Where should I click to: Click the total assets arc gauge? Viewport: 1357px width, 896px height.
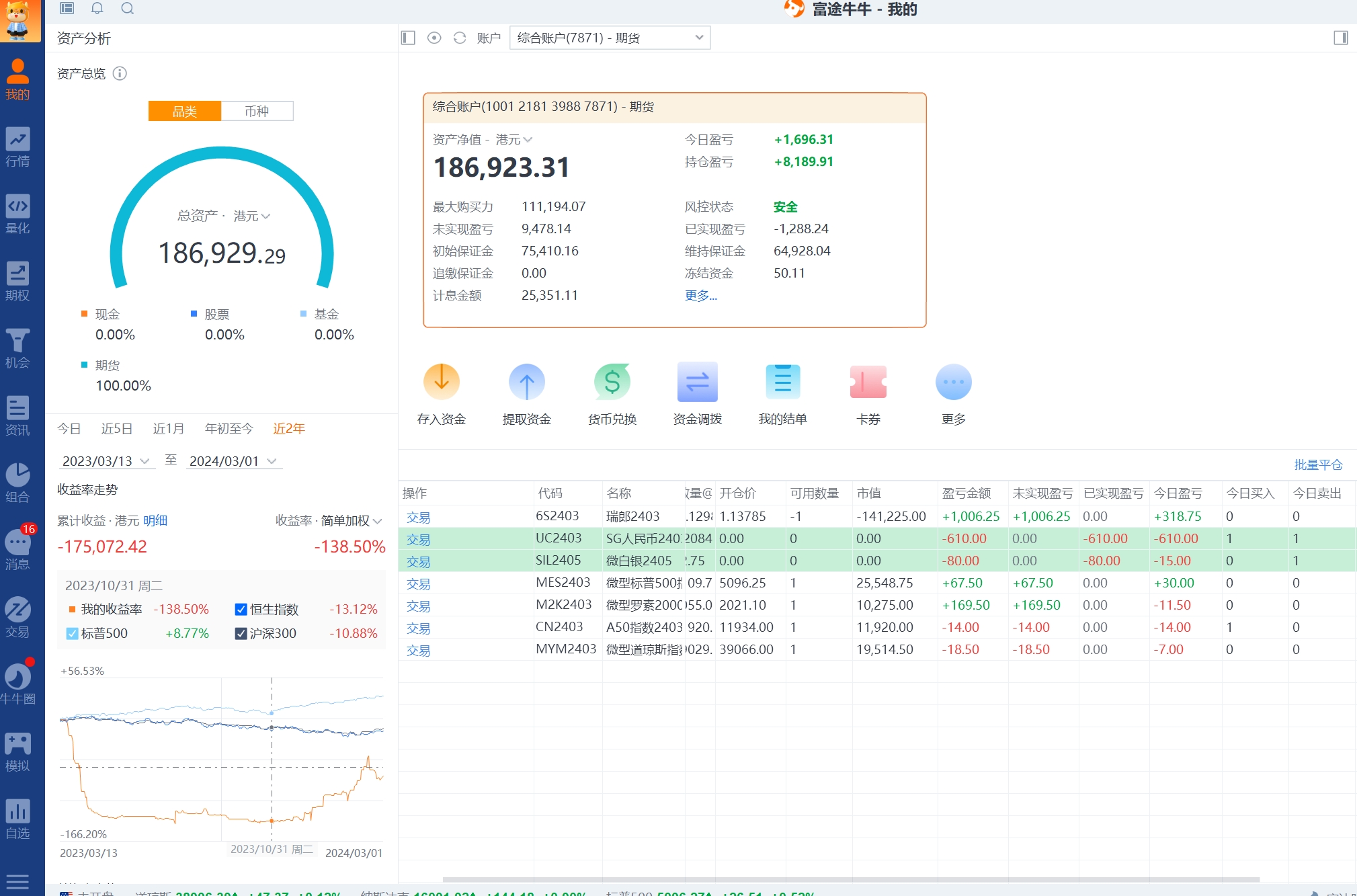pos(222,218)
